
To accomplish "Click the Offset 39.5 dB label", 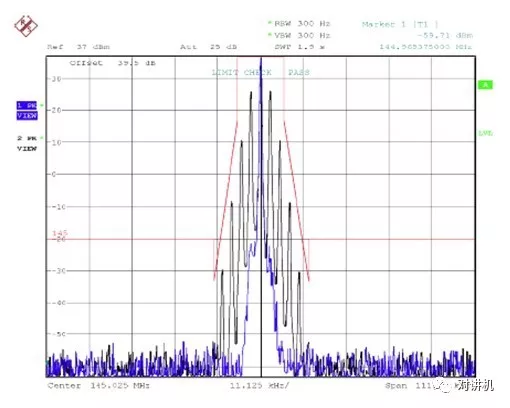I will click(113, 63).
